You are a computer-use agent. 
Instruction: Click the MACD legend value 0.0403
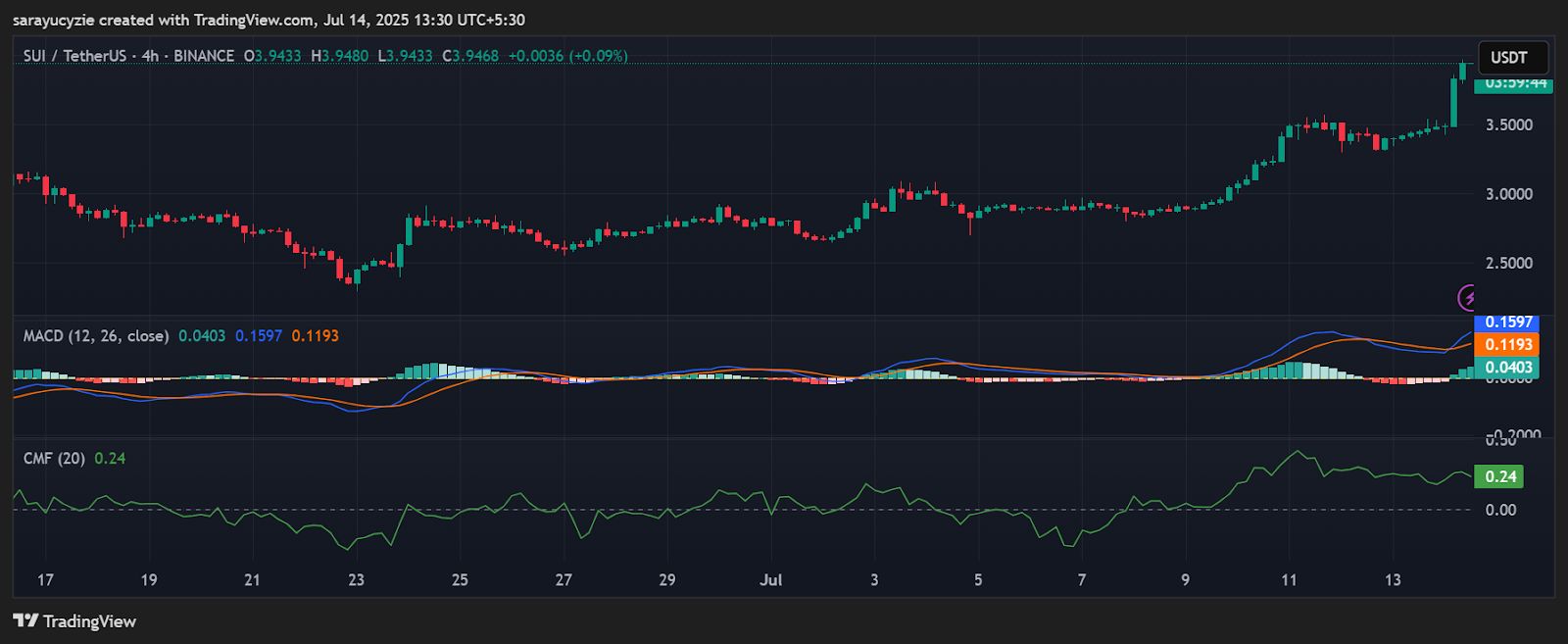tap(201, 336)
